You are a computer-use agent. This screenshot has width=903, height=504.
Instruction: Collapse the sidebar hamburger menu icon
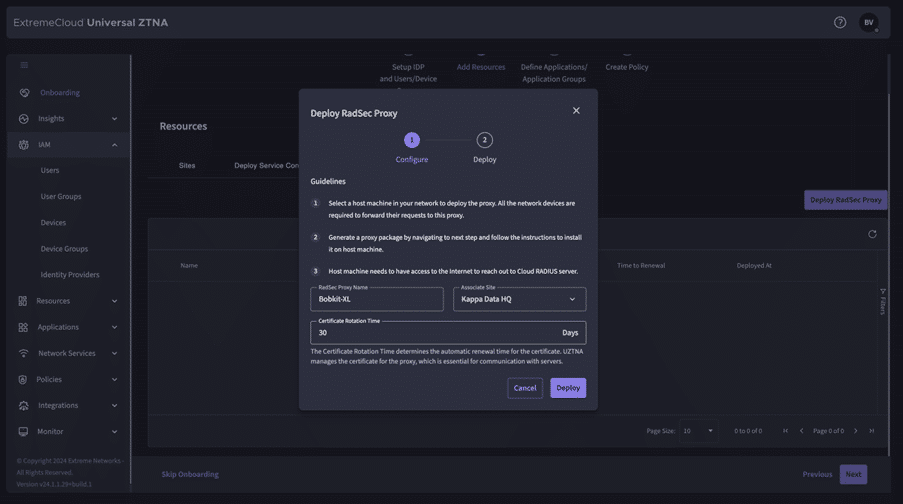pos(24,65)
